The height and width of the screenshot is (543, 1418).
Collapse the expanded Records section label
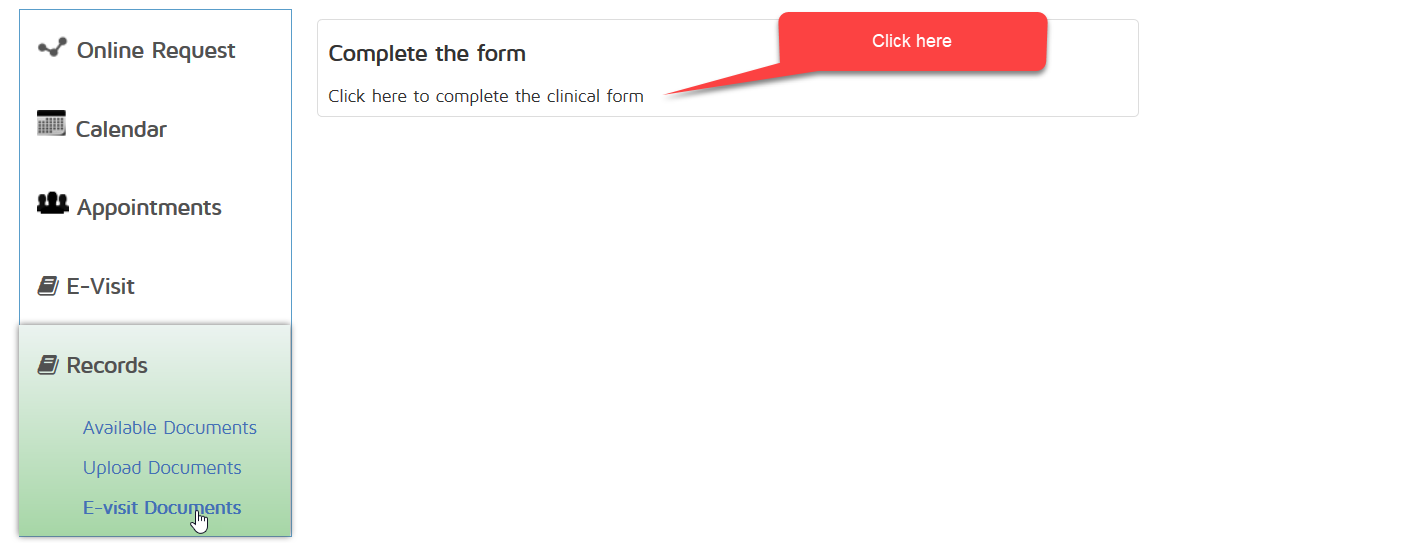click(x=107, y=366)
